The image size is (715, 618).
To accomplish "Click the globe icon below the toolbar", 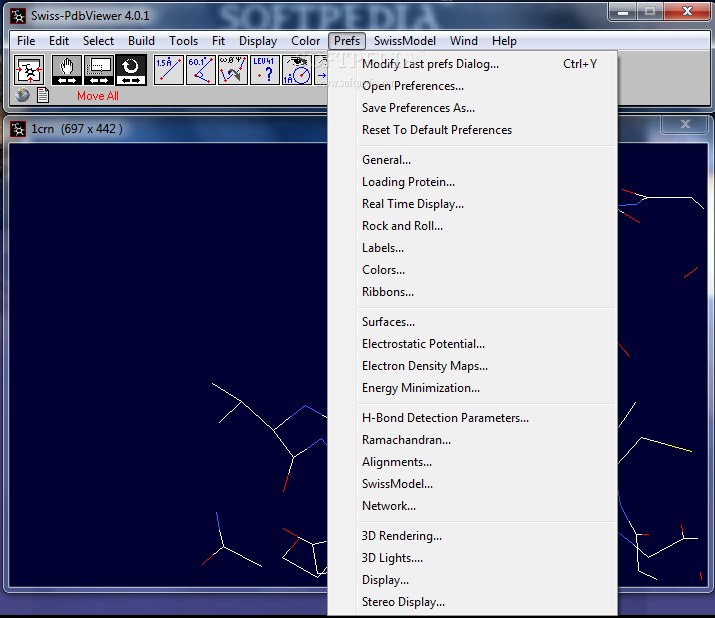I will point(22,95).
